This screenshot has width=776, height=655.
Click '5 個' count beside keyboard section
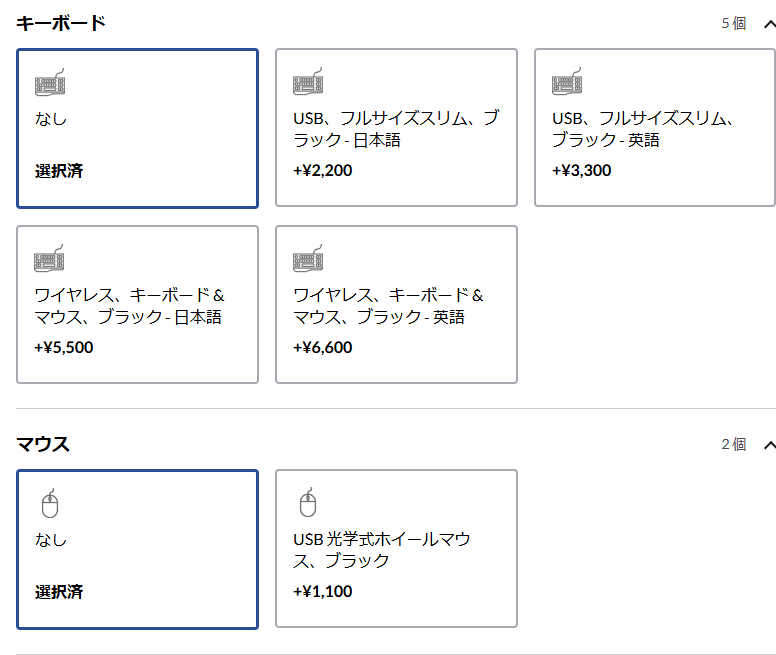click(733, 23)
